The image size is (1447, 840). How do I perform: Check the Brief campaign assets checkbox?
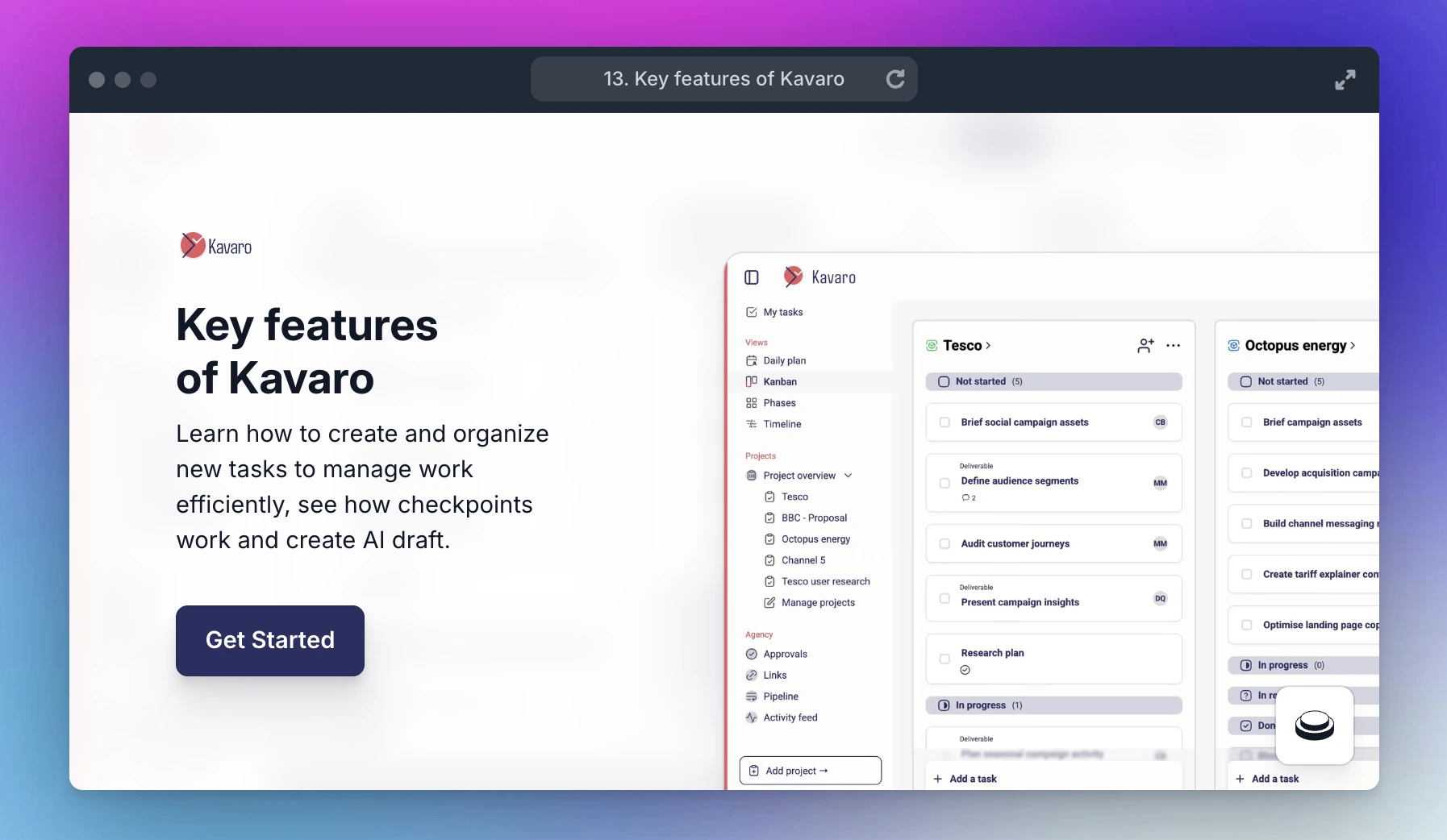1247,422
